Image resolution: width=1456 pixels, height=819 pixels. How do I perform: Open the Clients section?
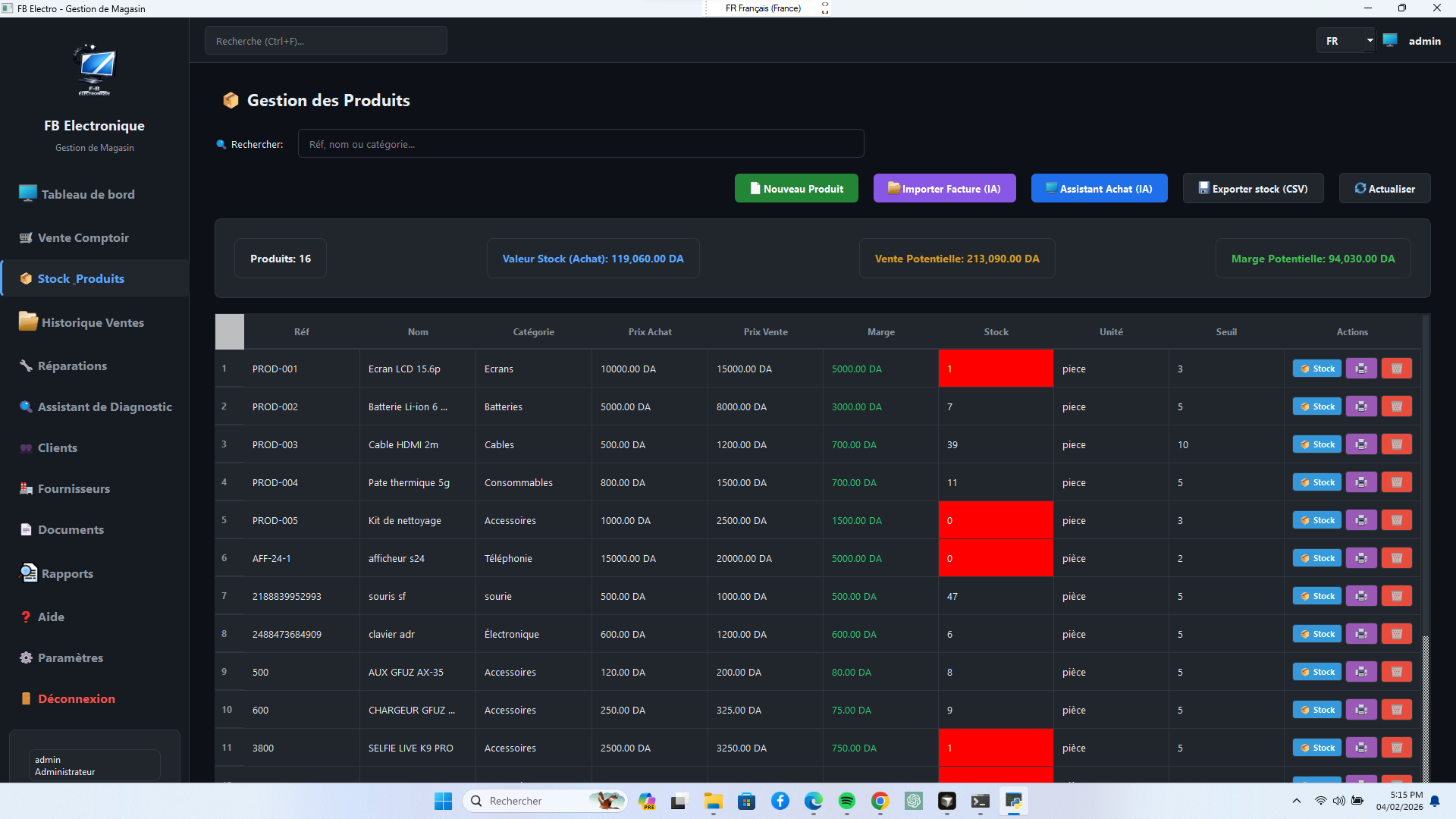pyautogui.click(x=57, y=447)
